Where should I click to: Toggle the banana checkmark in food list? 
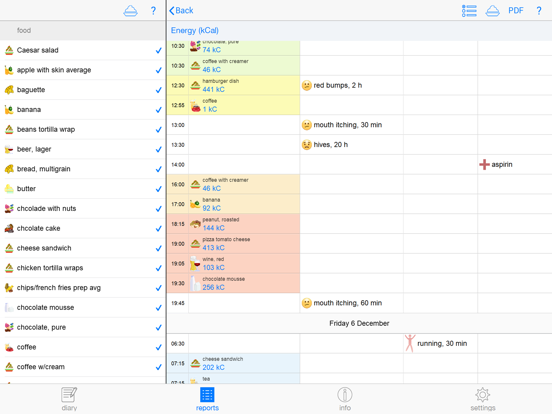click(158, 110)
